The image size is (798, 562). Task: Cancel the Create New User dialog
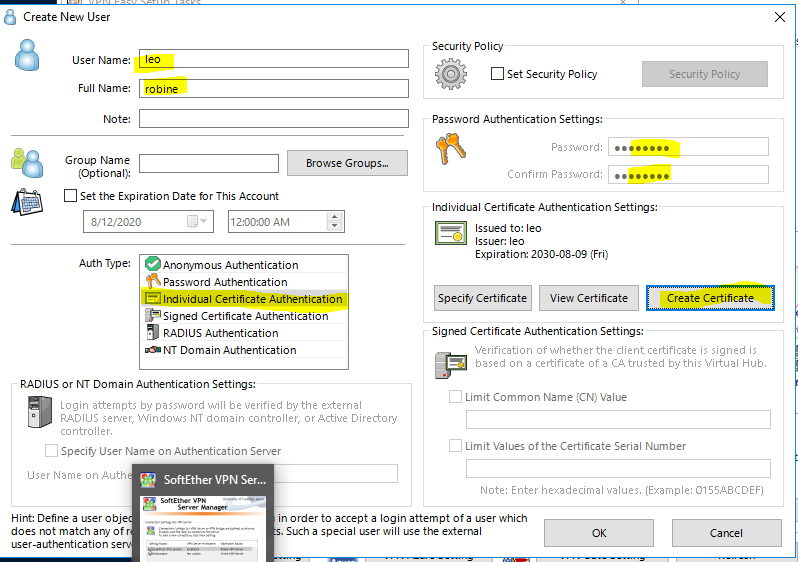point(726,533)
